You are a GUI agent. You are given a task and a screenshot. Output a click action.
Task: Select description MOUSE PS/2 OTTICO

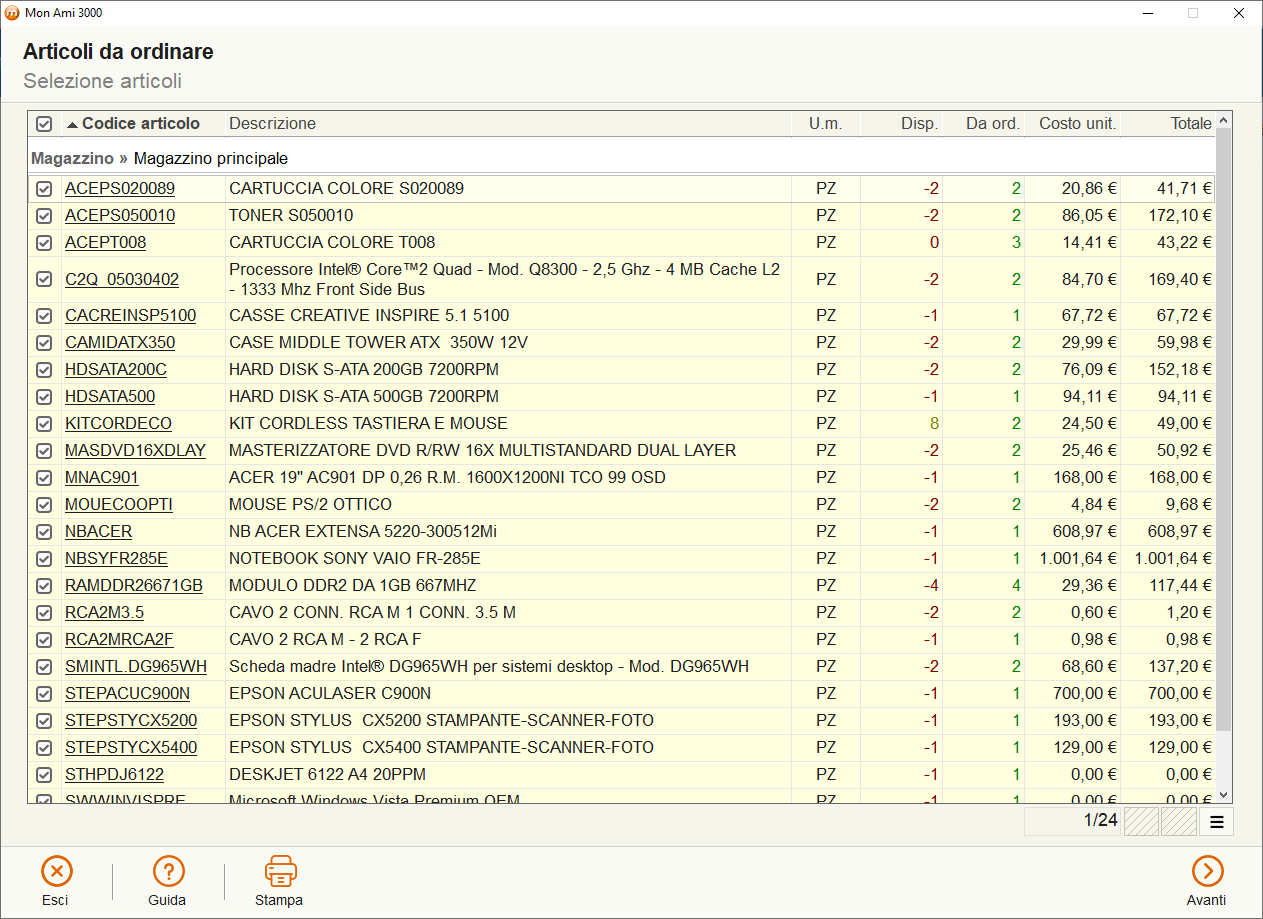click(310, 504)
